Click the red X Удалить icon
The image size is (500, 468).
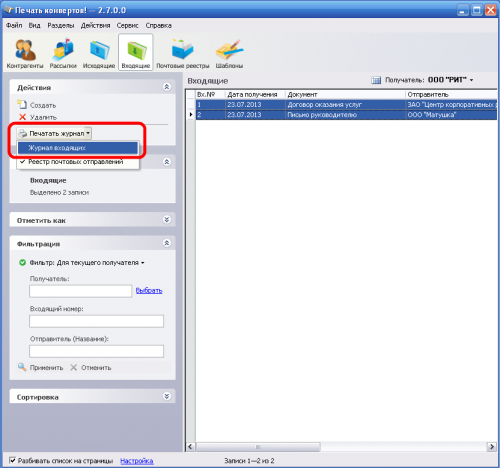click(22, 117)
